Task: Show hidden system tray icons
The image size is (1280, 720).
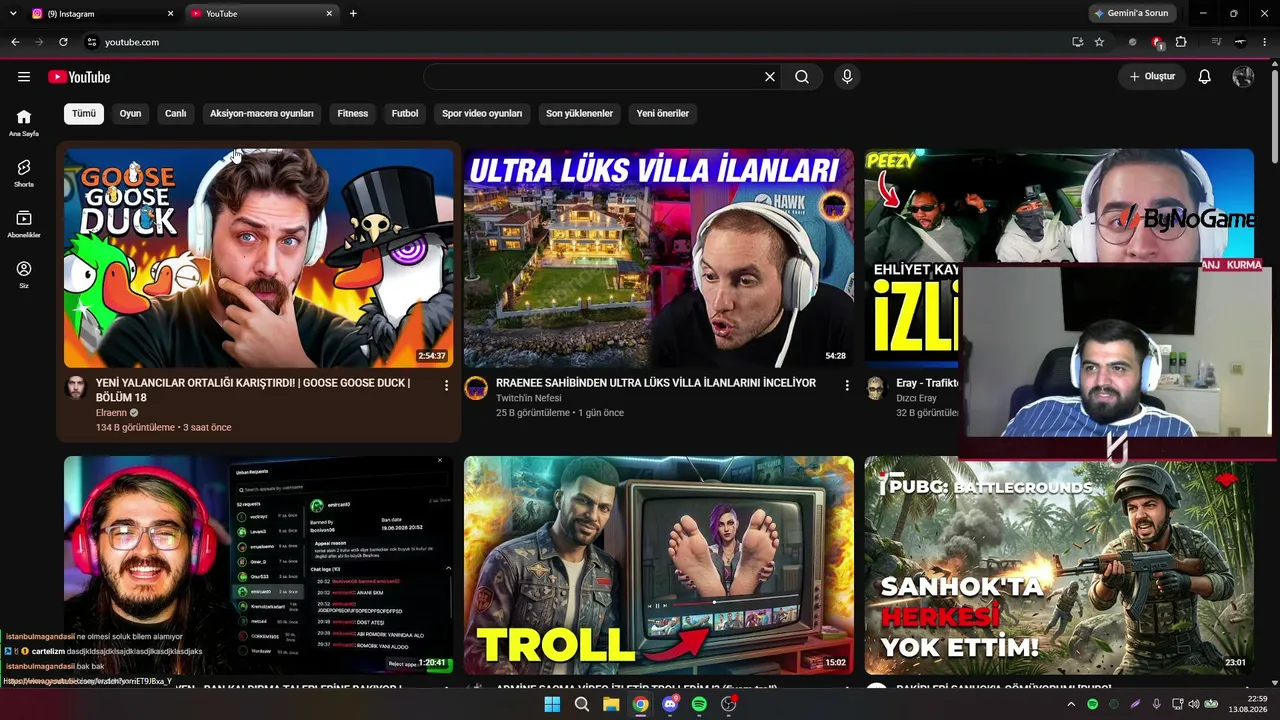Action: [1071, 704]
